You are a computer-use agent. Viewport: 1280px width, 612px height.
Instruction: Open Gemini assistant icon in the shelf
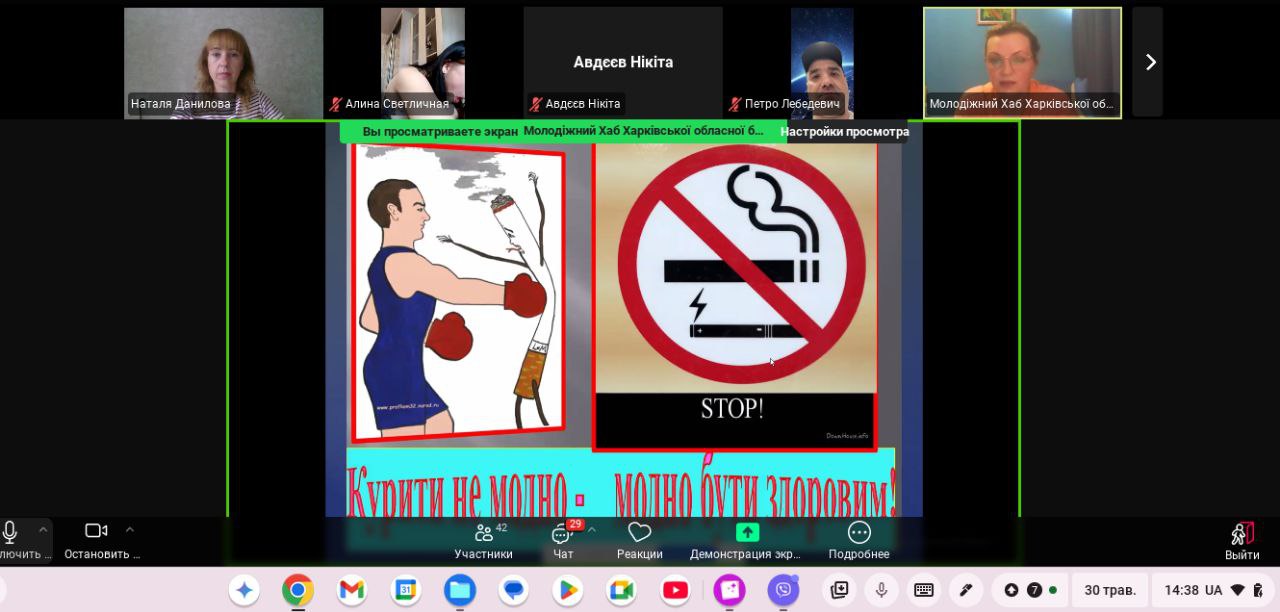point(244,590)
